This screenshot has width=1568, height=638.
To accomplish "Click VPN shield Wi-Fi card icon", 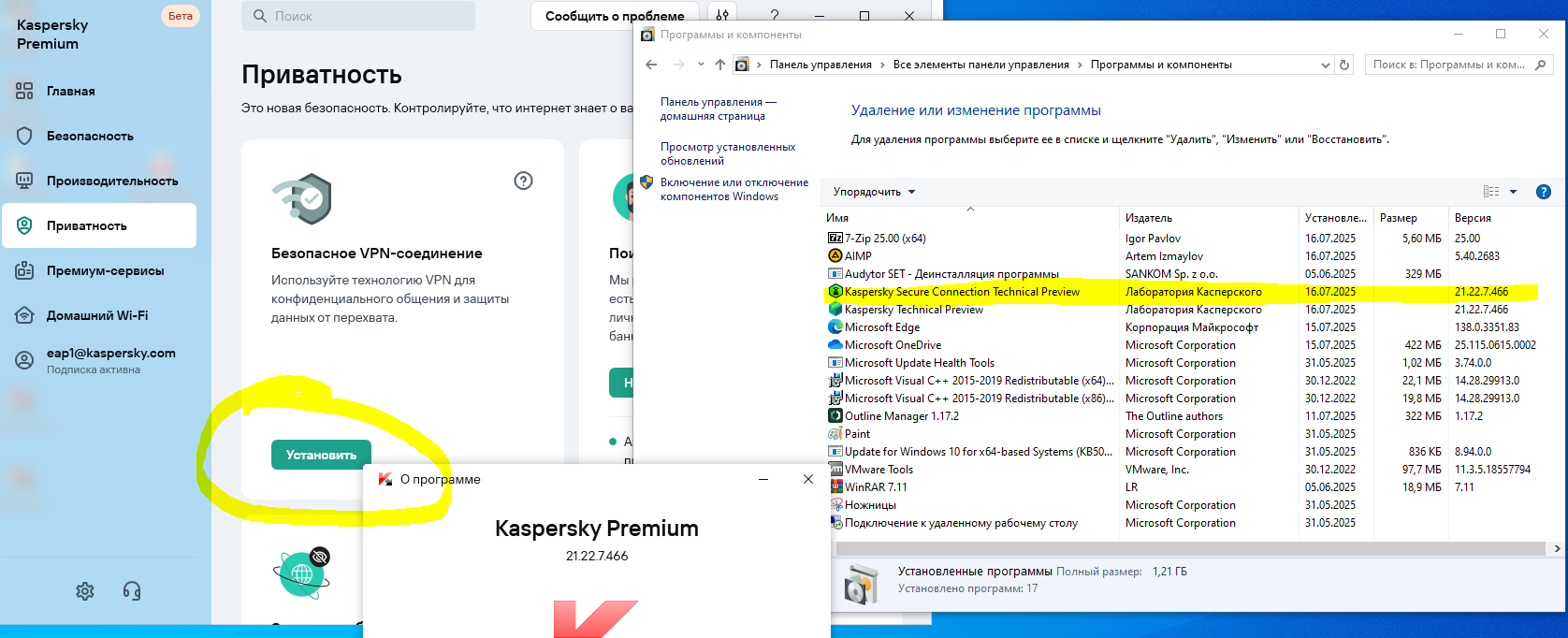I will (302, 198).
